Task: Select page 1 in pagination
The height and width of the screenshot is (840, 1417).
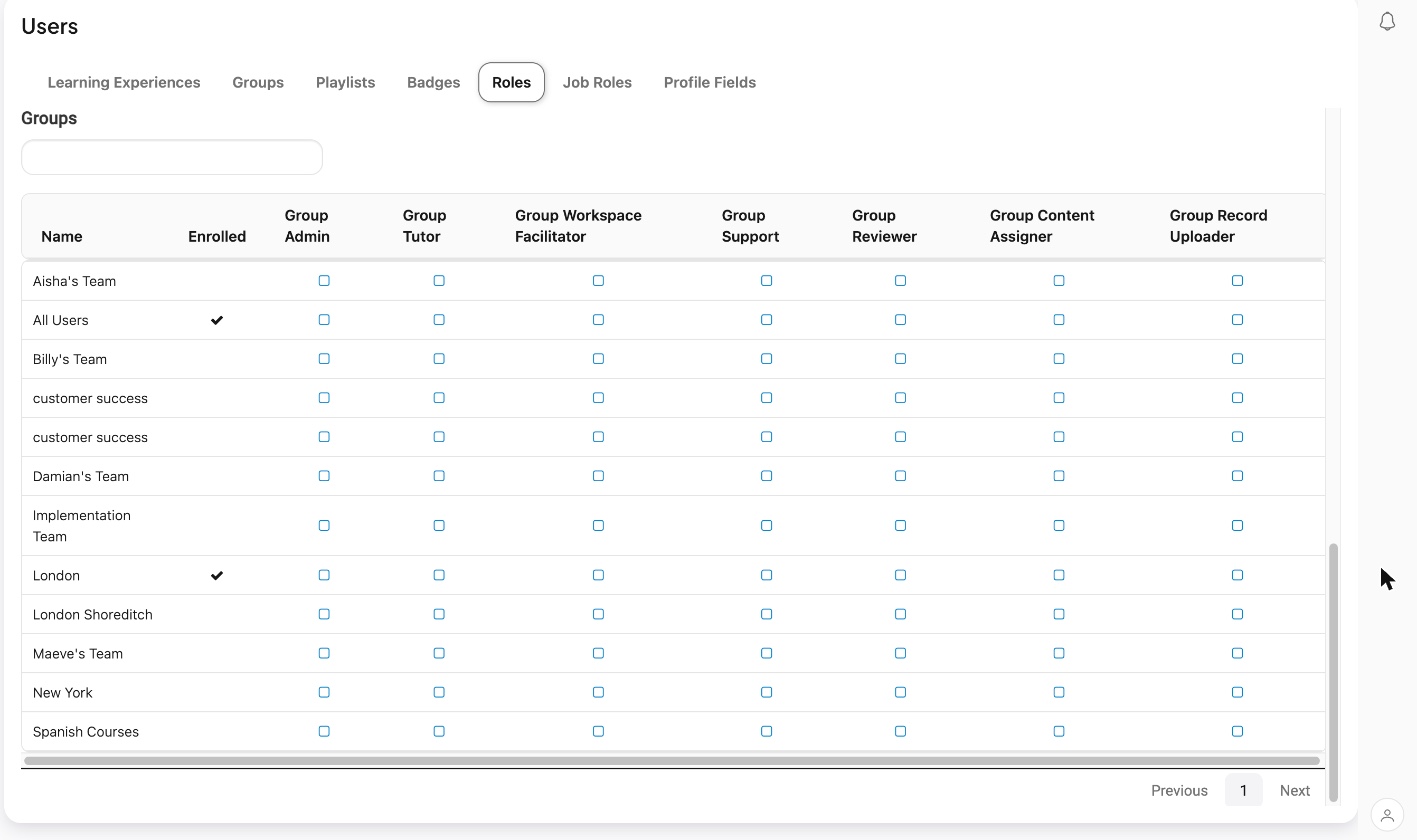Action: [1243, 790]
